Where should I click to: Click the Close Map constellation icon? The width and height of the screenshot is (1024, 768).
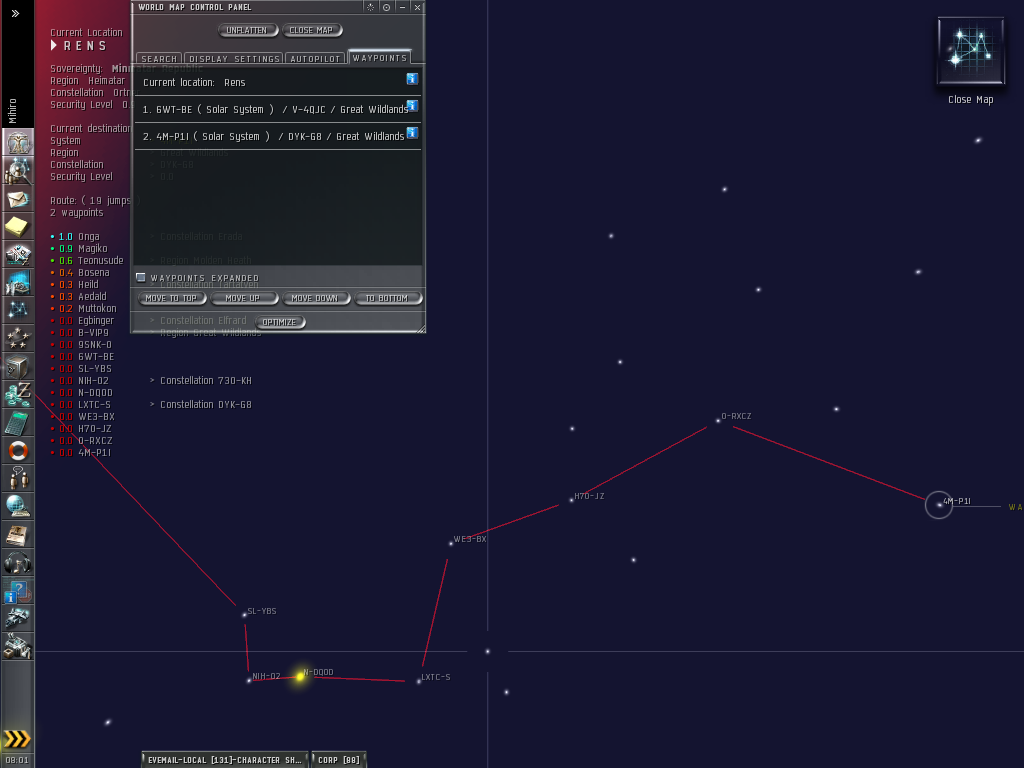tap(969, 51)
